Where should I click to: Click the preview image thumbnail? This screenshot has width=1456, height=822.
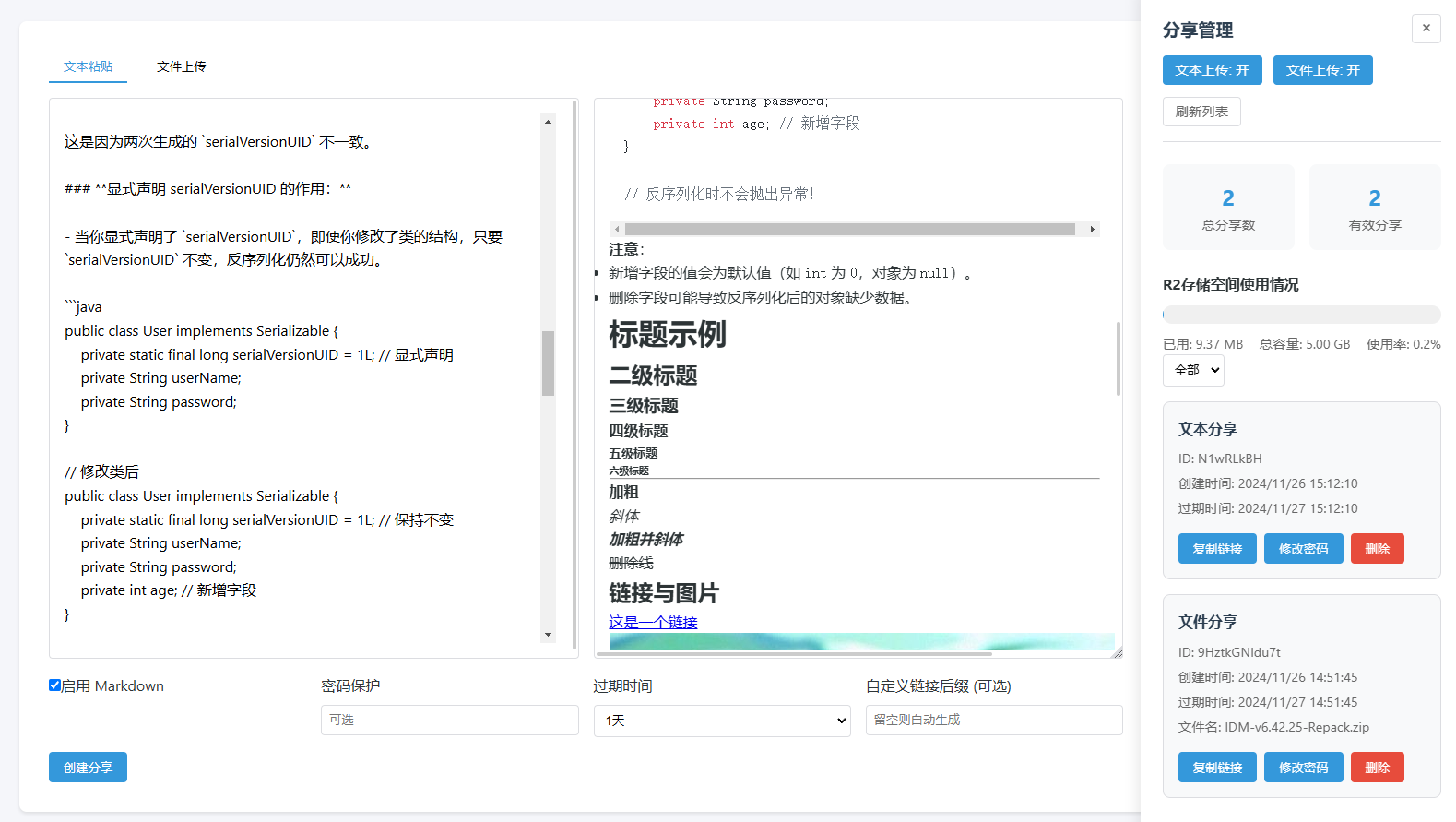tap(861, 642)
